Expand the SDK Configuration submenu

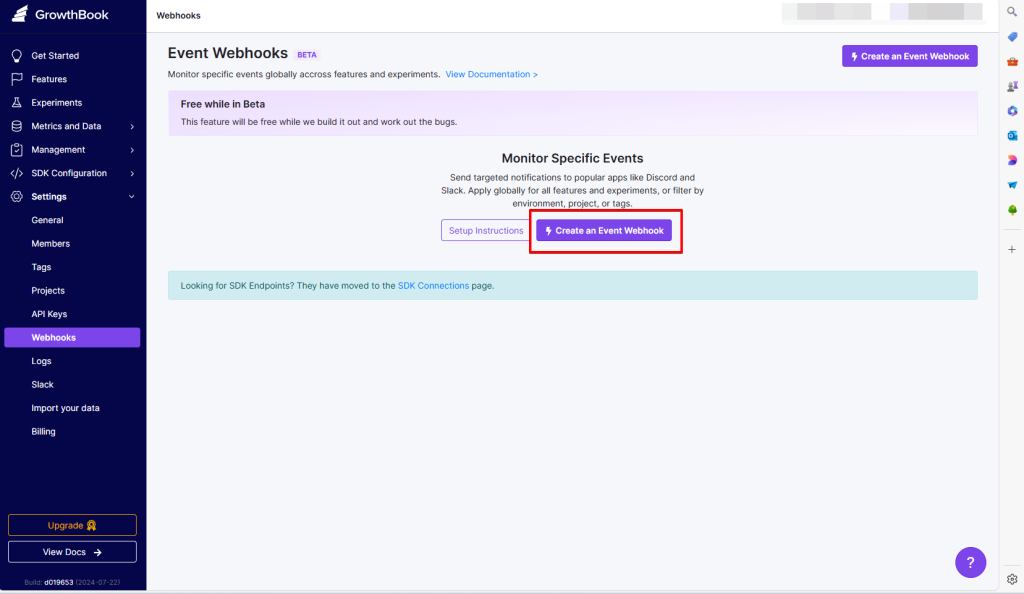pyautogui.click(x=132, y=173)
